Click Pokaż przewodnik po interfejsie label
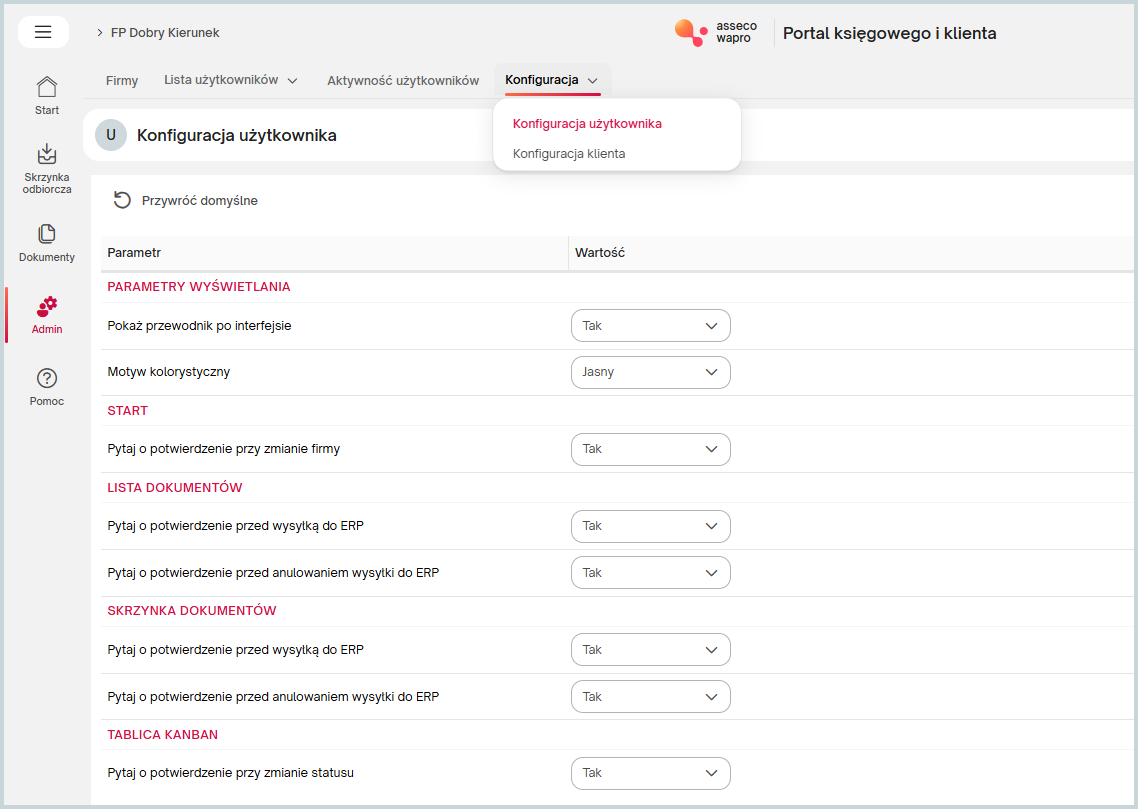This screenshot has height=809, width=1138. (x=200, y=326)
